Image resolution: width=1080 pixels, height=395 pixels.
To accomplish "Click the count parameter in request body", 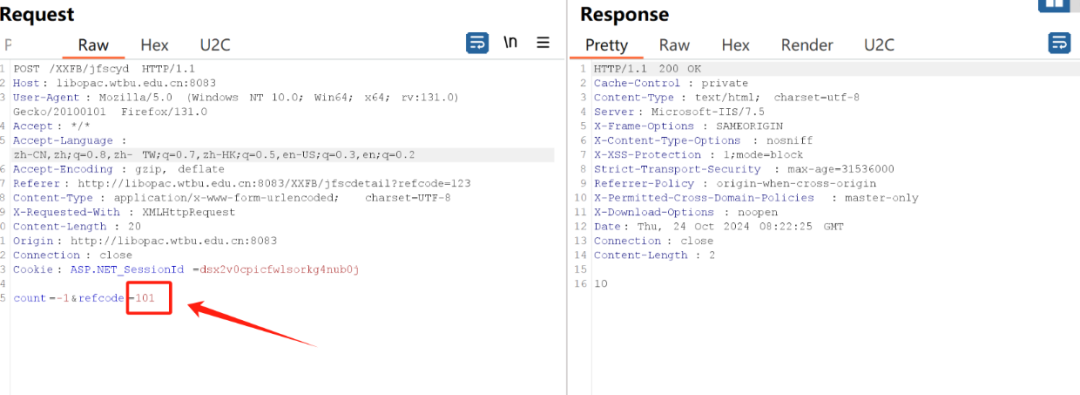I will click(x=29, y=298).
